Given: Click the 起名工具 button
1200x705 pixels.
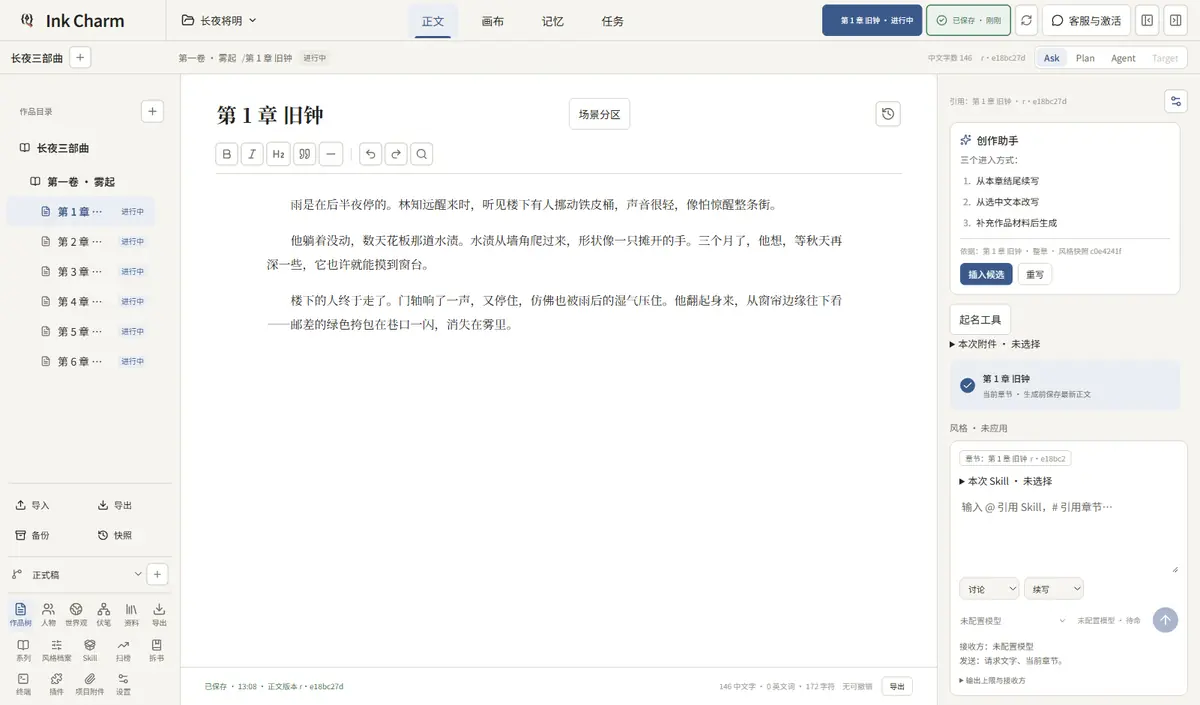Looking at the screenshot, I should pyautogui.click(x=980, y=319).
